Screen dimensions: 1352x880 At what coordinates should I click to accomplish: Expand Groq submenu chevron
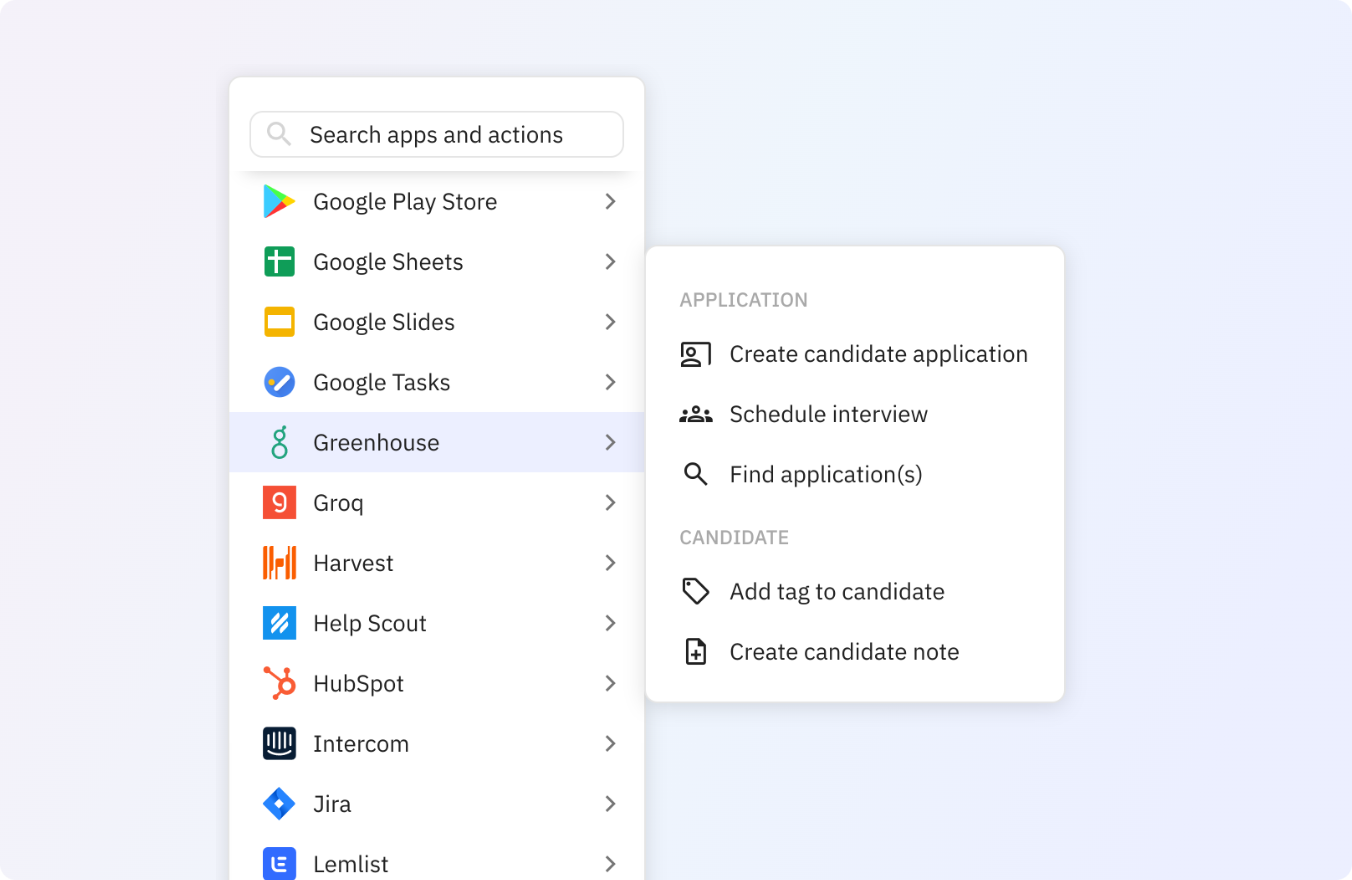click(610, 502)
